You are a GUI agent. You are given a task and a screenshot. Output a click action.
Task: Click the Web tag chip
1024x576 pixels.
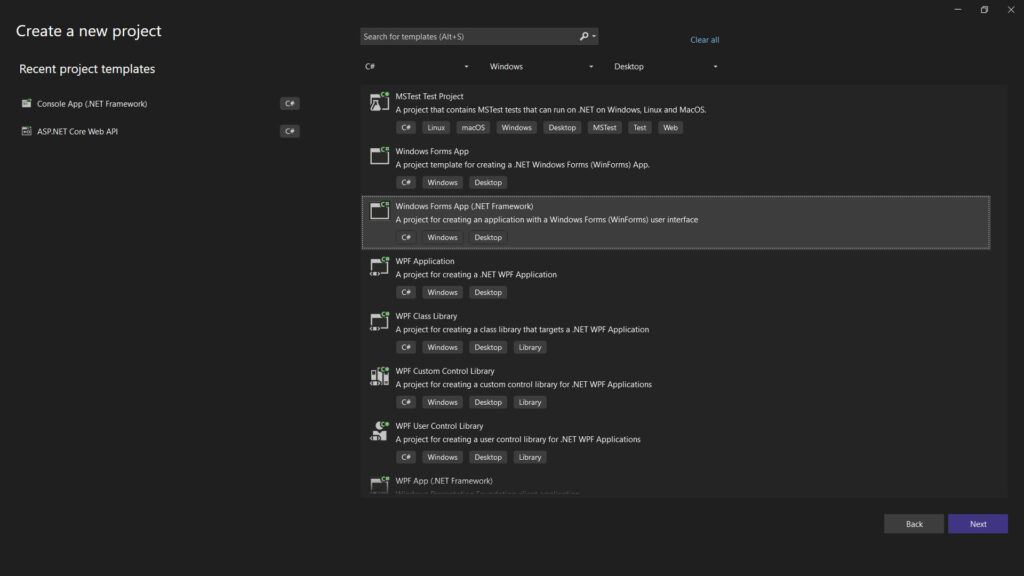click(670, 128)
